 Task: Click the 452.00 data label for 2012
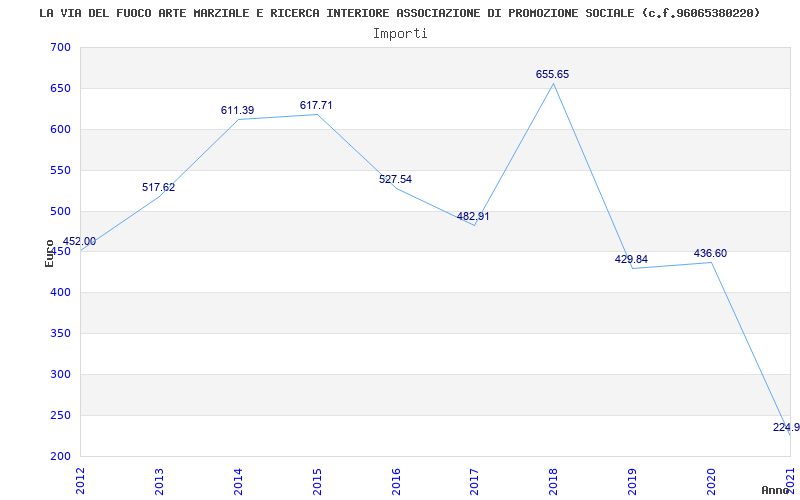click(79, 242)
